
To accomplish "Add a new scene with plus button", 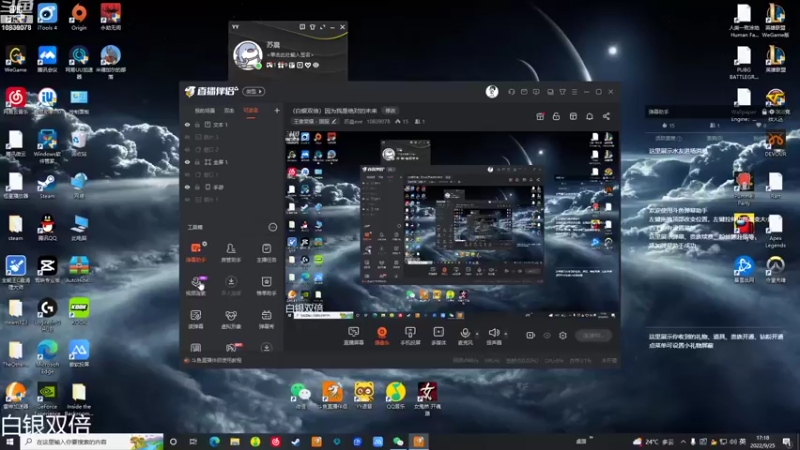I will click(x=277, y=110).
